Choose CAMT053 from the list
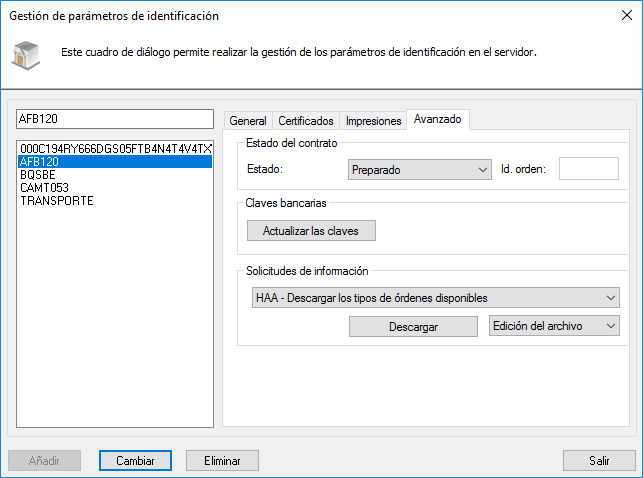 coord(45,187)
